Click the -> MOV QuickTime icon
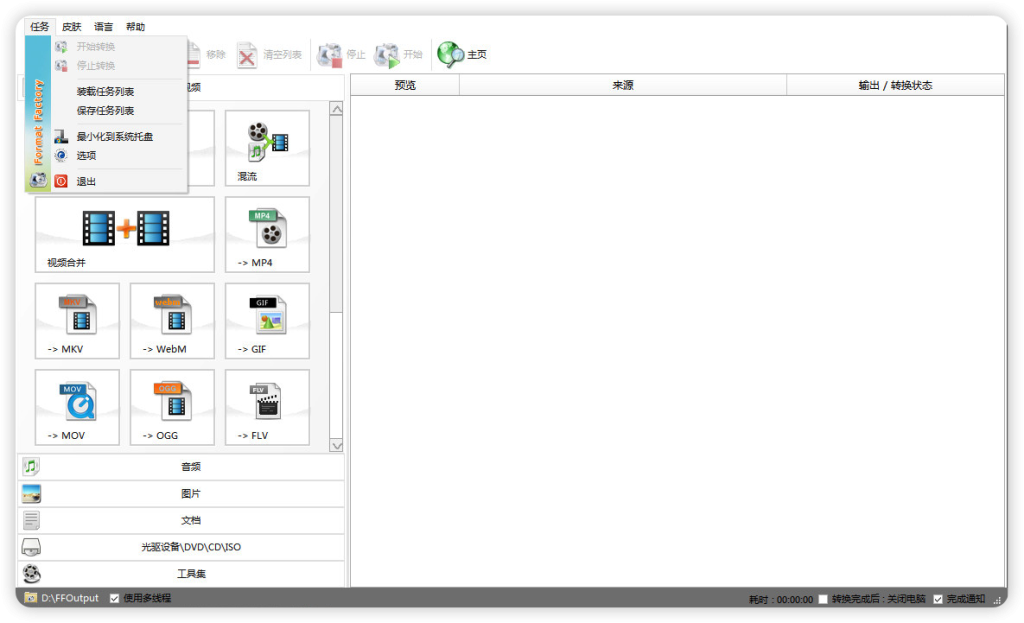Image resolution: width=1024 pixels, height=623 pixels. (x=77, y=407)
